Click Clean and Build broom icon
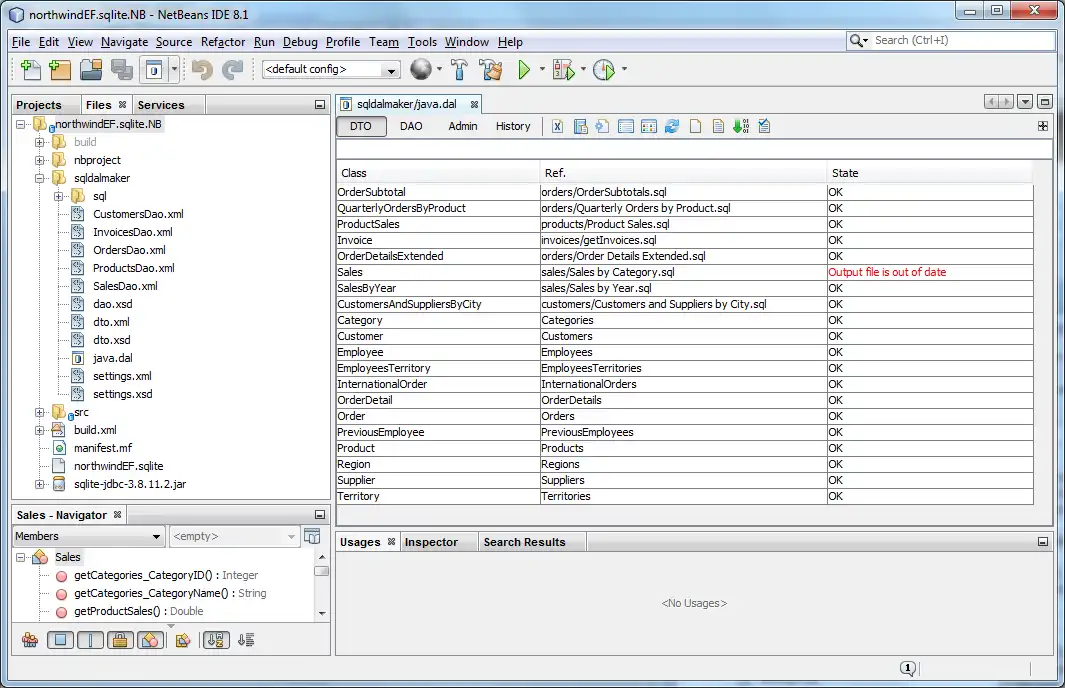This screenshot has height=688, width=1065. [490, 70]
